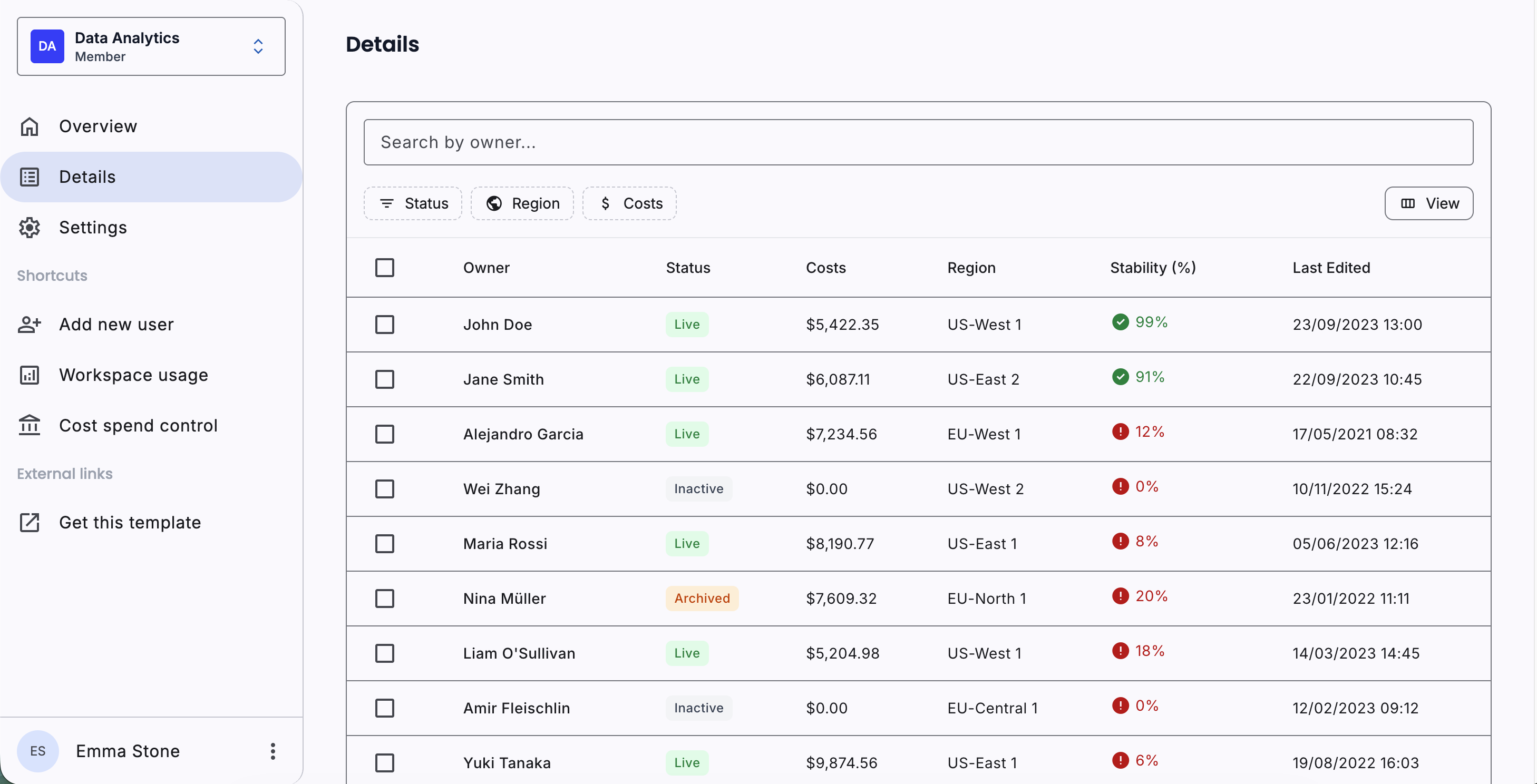Image resolution: width=1537 pixels, height=784 pixels.
Task: Go to the Details menu item
Action: click(87, 177)
